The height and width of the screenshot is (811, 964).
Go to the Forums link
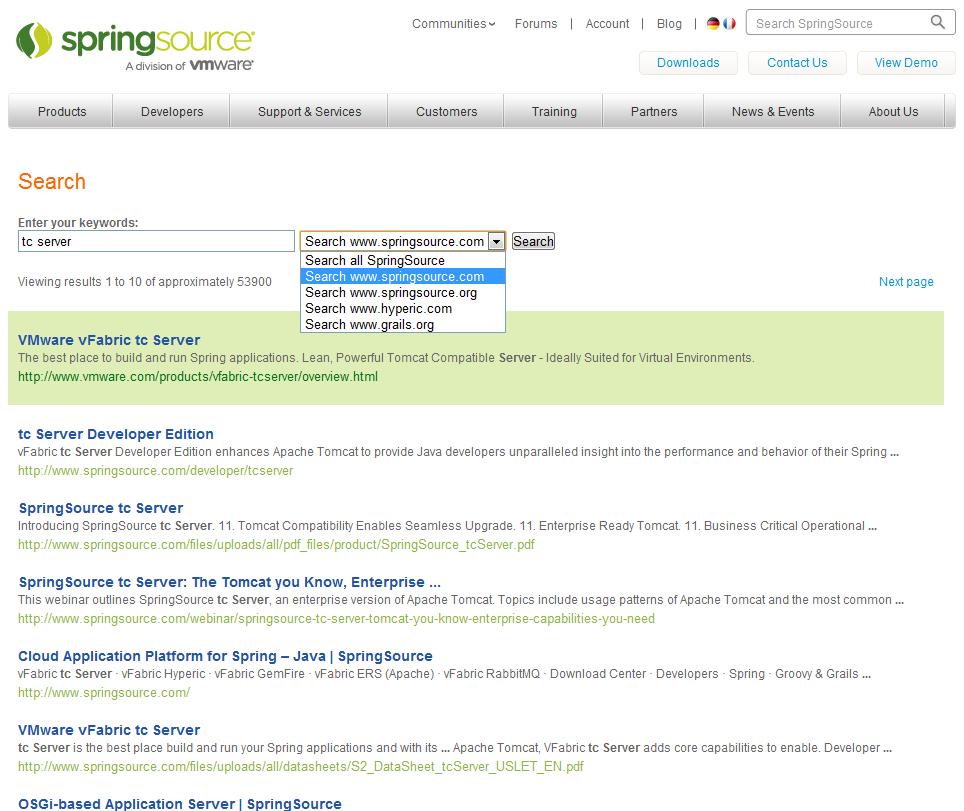point(536,23)
